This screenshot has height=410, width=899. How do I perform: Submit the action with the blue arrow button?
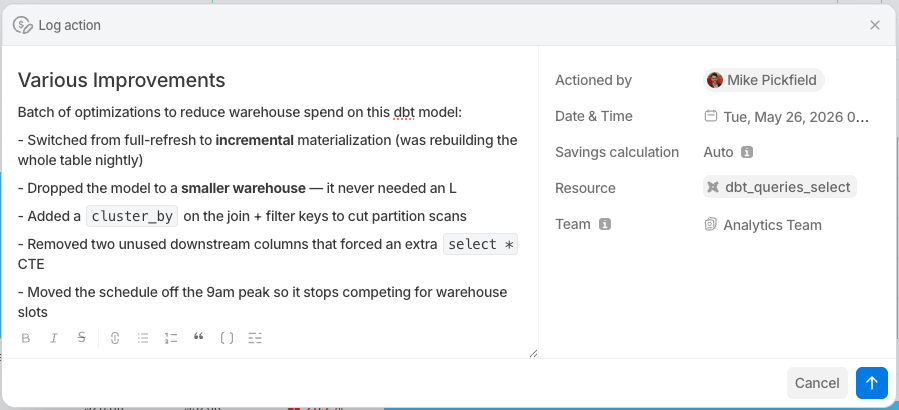(871, 383)
